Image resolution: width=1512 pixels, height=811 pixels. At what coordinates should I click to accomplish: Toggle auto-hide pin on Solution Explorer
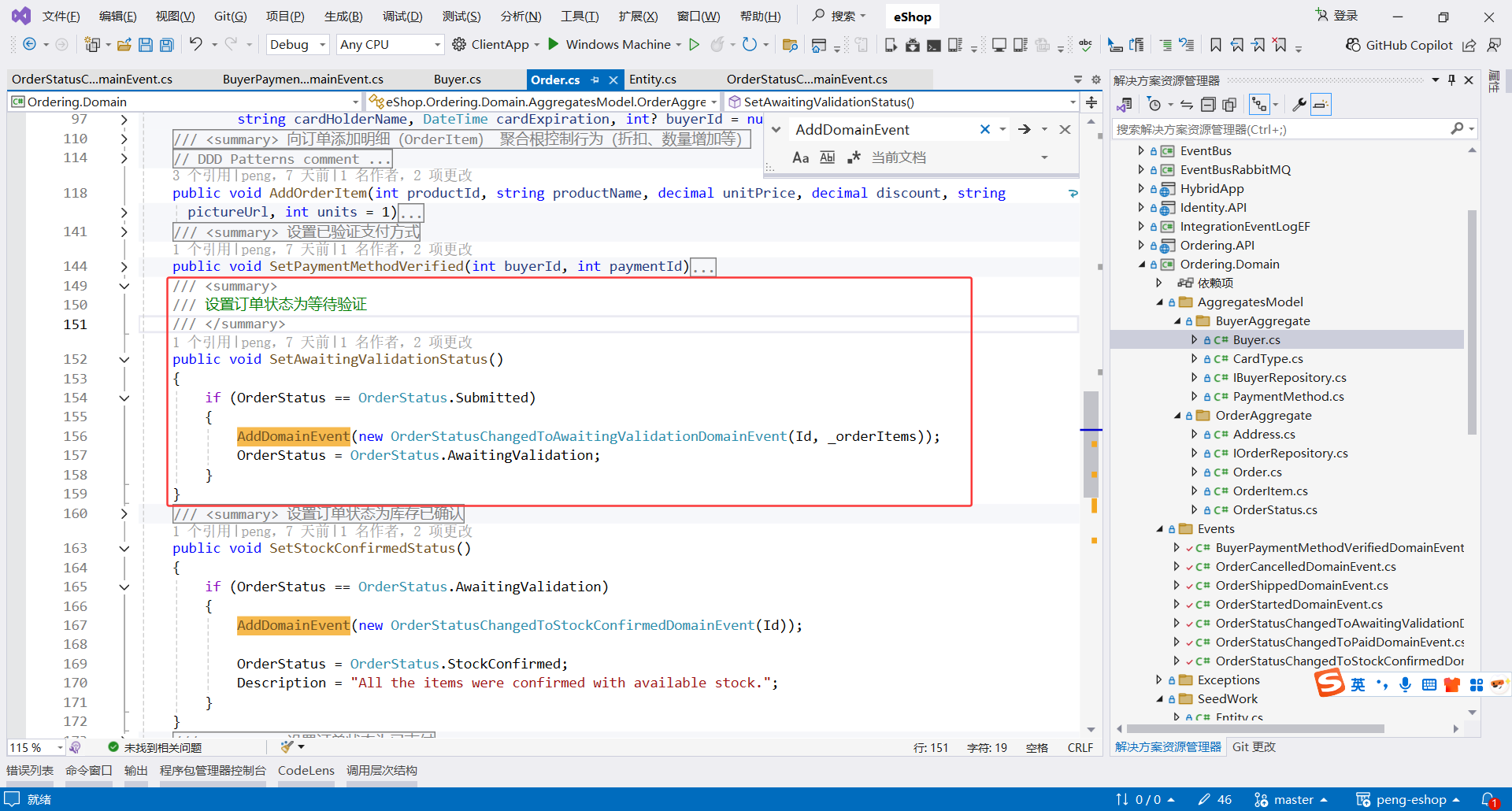click(1451, 80)
